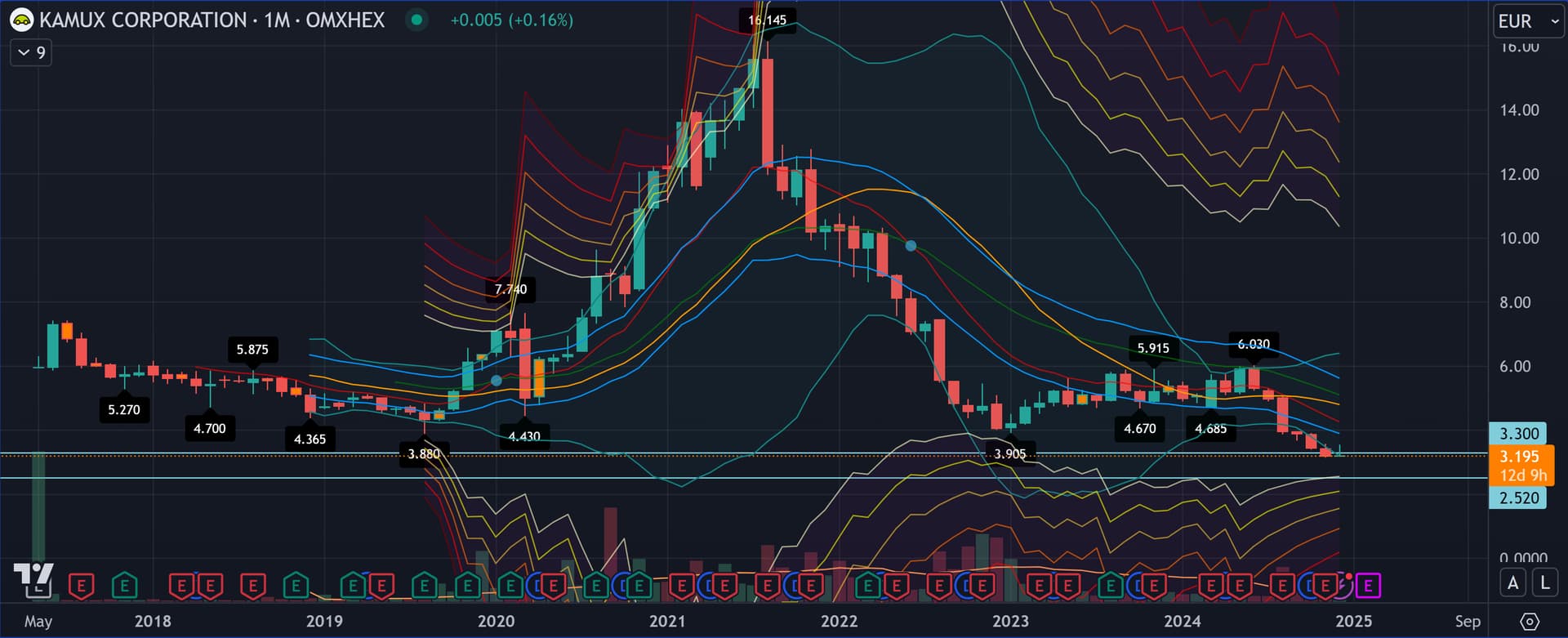Click green earnings marker between 2023 and 2024
The width and height of the screenshot is (1568, 638).
click(1110, 586)
